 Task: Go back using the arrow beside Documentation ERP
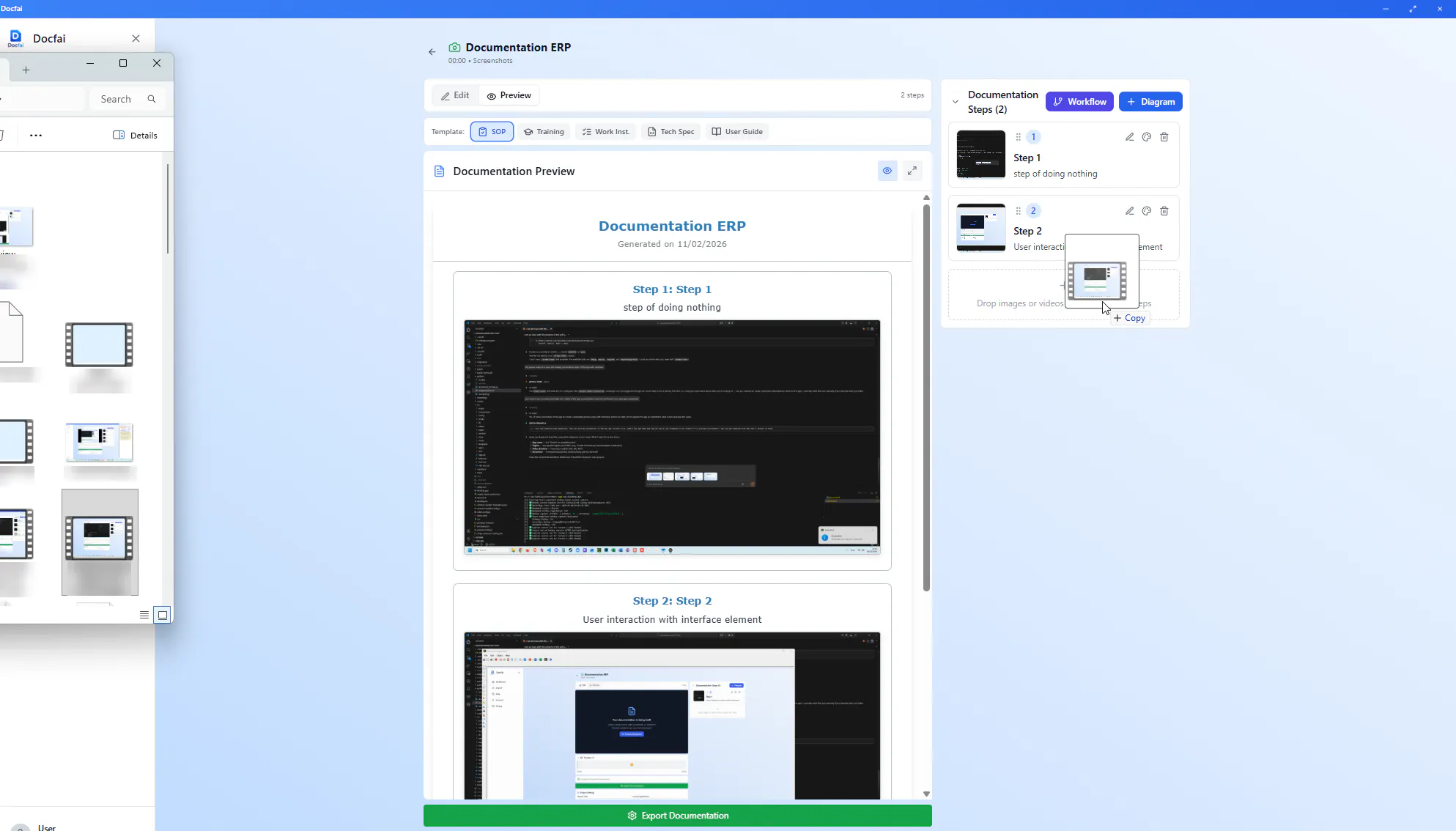pyautogui.click(x=432, y=52)
